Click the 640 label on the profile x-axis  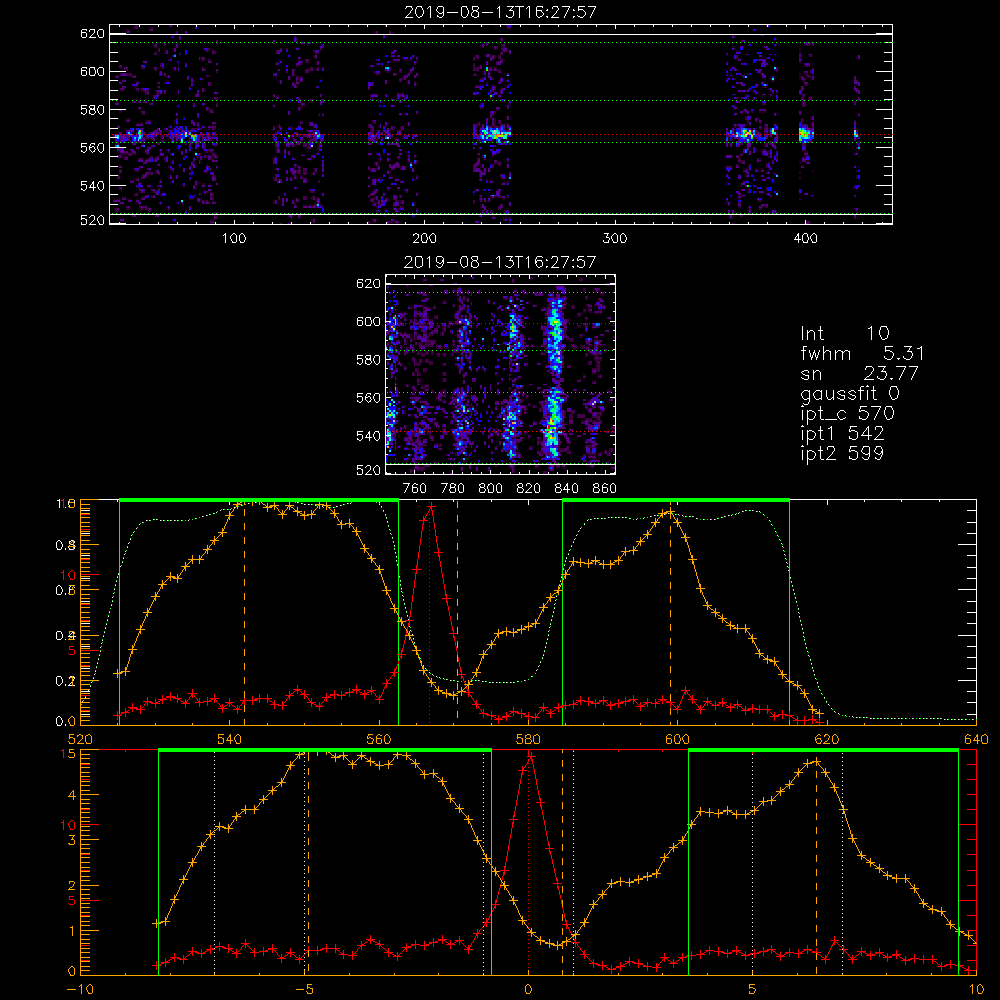(976, 739)
